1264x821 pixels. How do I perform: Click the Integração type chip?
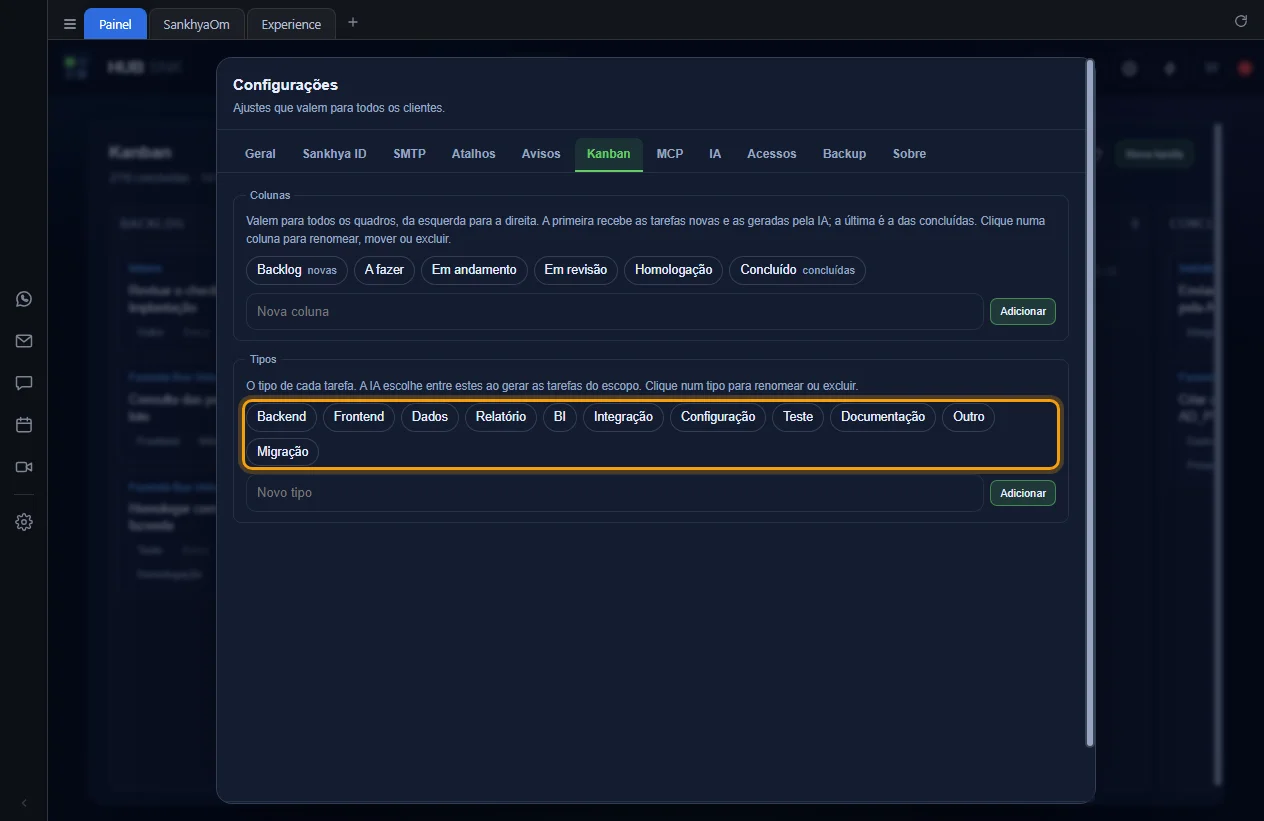pos(623,417)
